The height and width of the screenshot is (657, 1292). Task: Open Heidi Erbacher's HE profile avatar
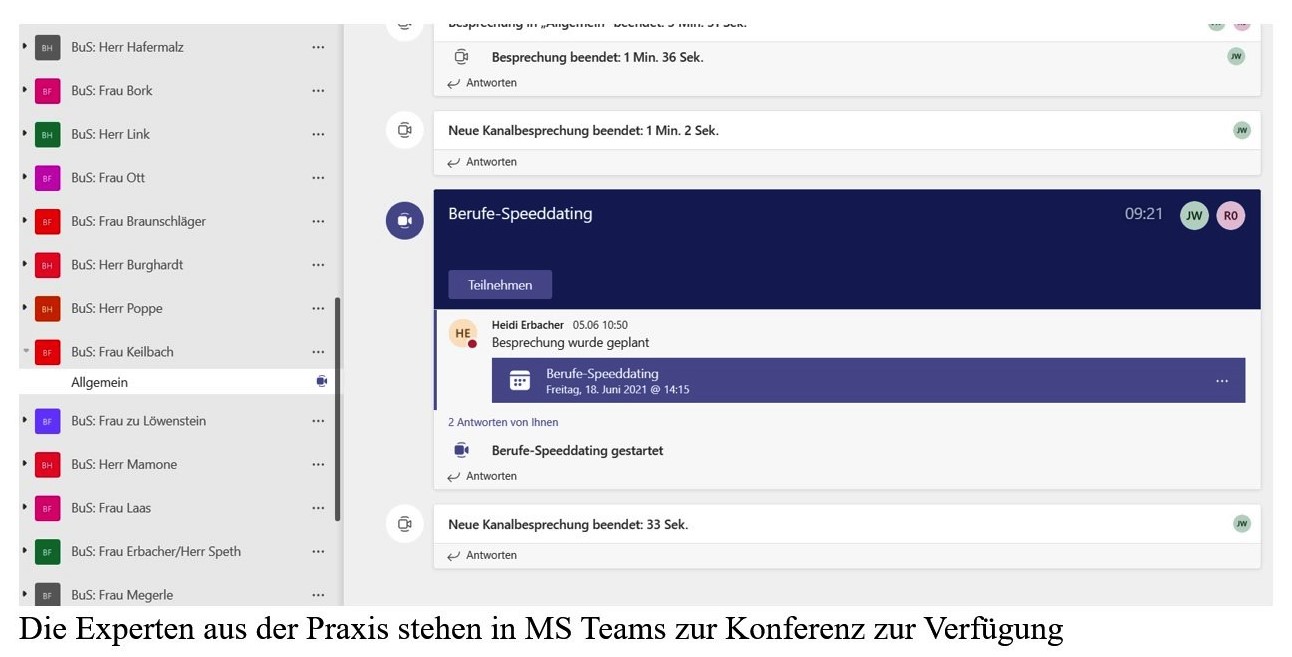pos(463,334)
